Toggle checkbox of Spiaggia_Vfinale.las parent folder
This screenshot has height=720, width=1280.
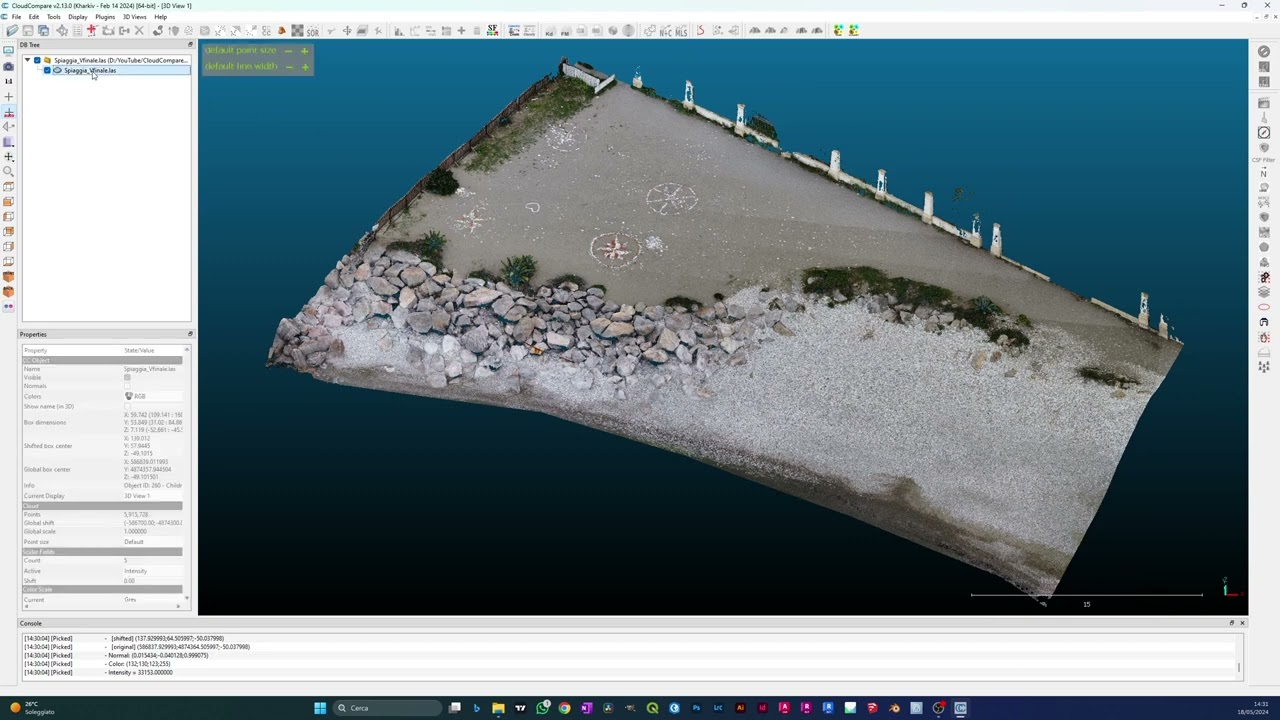coord(37,60)
